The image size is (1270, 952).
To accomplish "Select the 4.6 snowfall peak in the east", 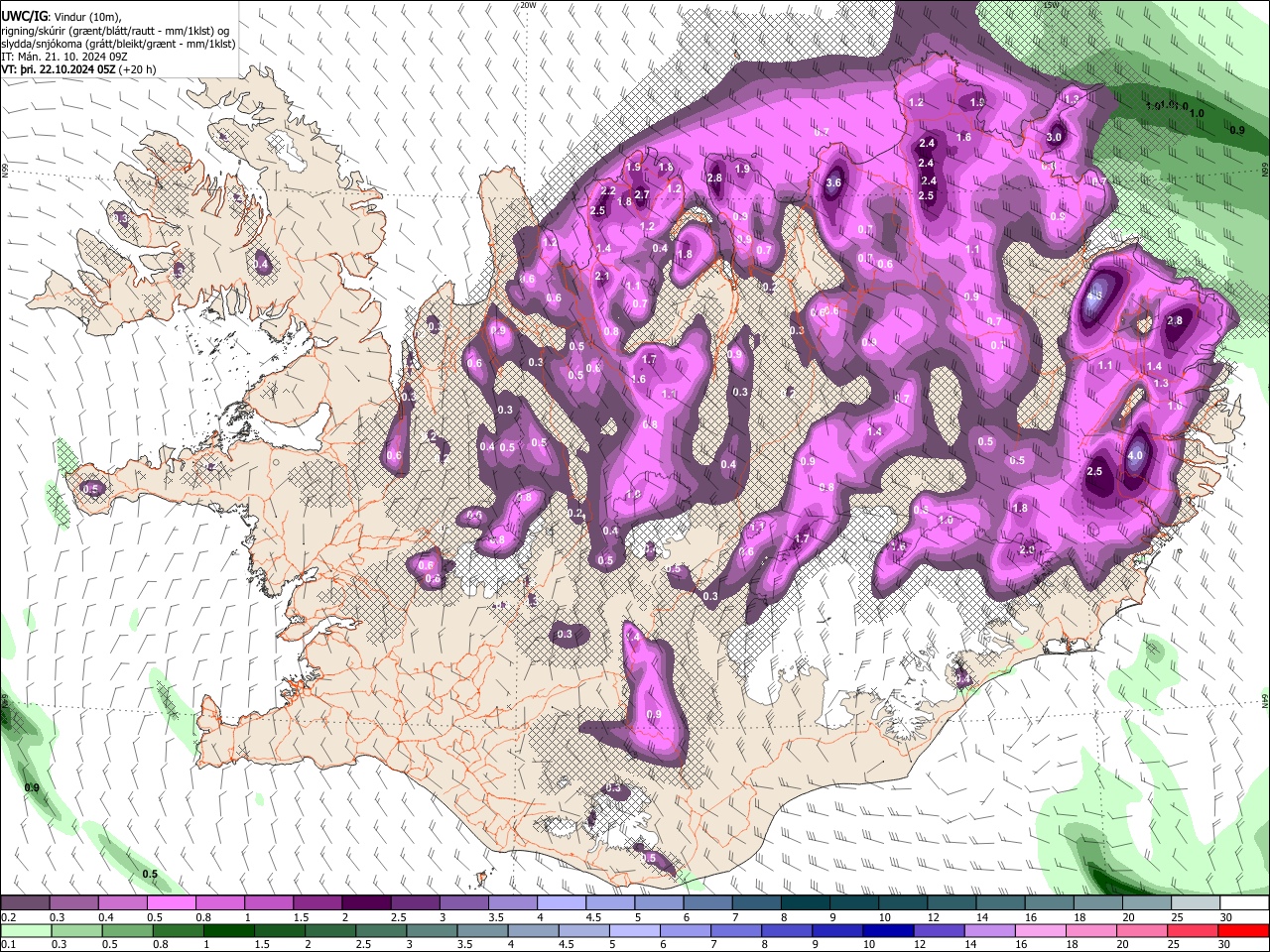I will [x=1095, y=295].
